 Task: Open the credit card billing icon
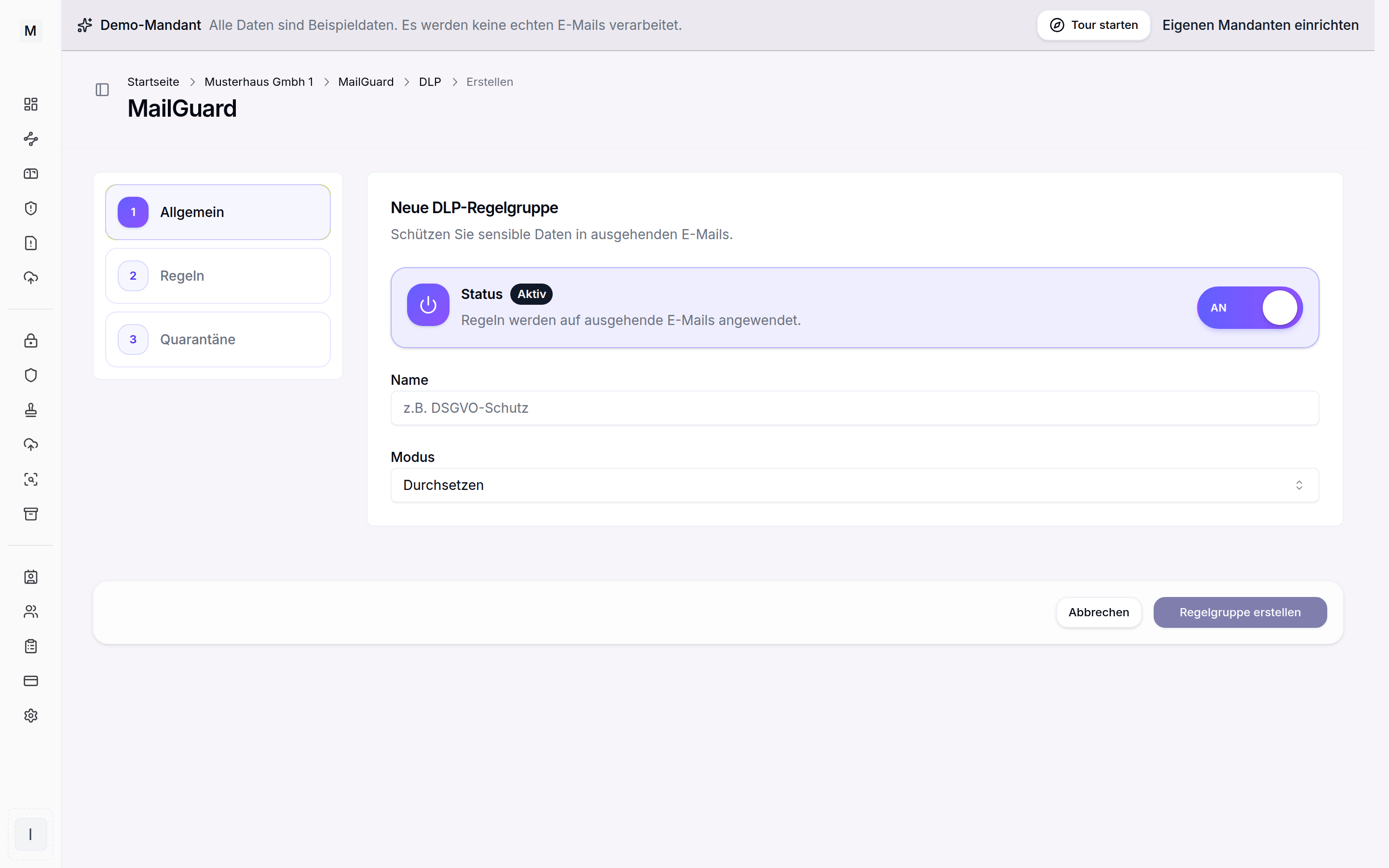click(x=30, y=681)
